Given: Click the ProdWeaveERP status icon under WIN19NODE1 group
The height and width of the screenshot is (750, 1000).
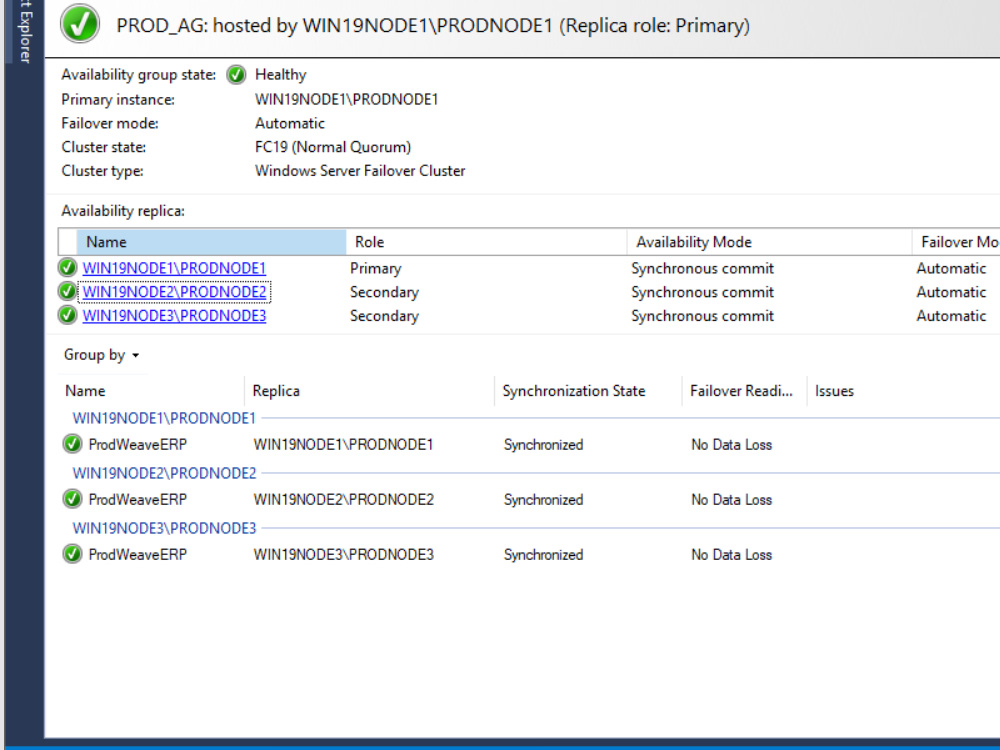Looking at the screenshot, I should [73, 444].
